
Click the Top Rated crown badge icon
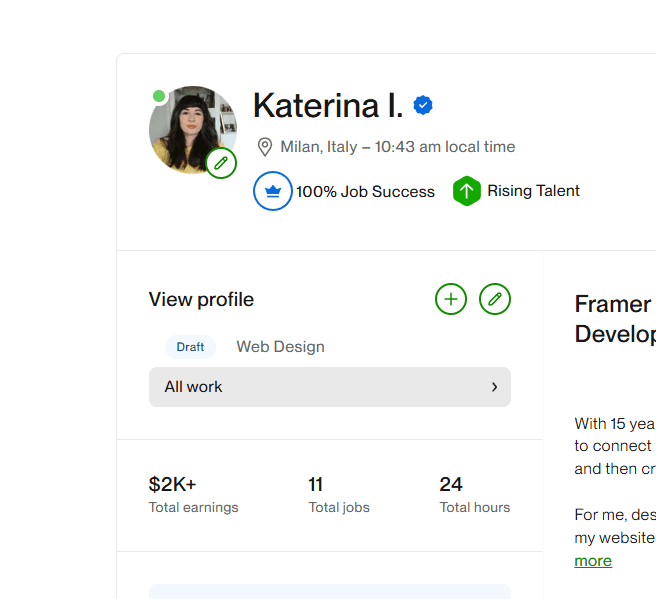point(273,191)
